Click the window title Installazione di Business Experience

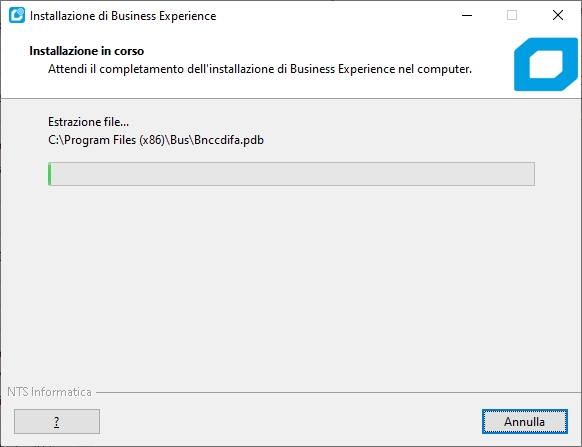123,16
